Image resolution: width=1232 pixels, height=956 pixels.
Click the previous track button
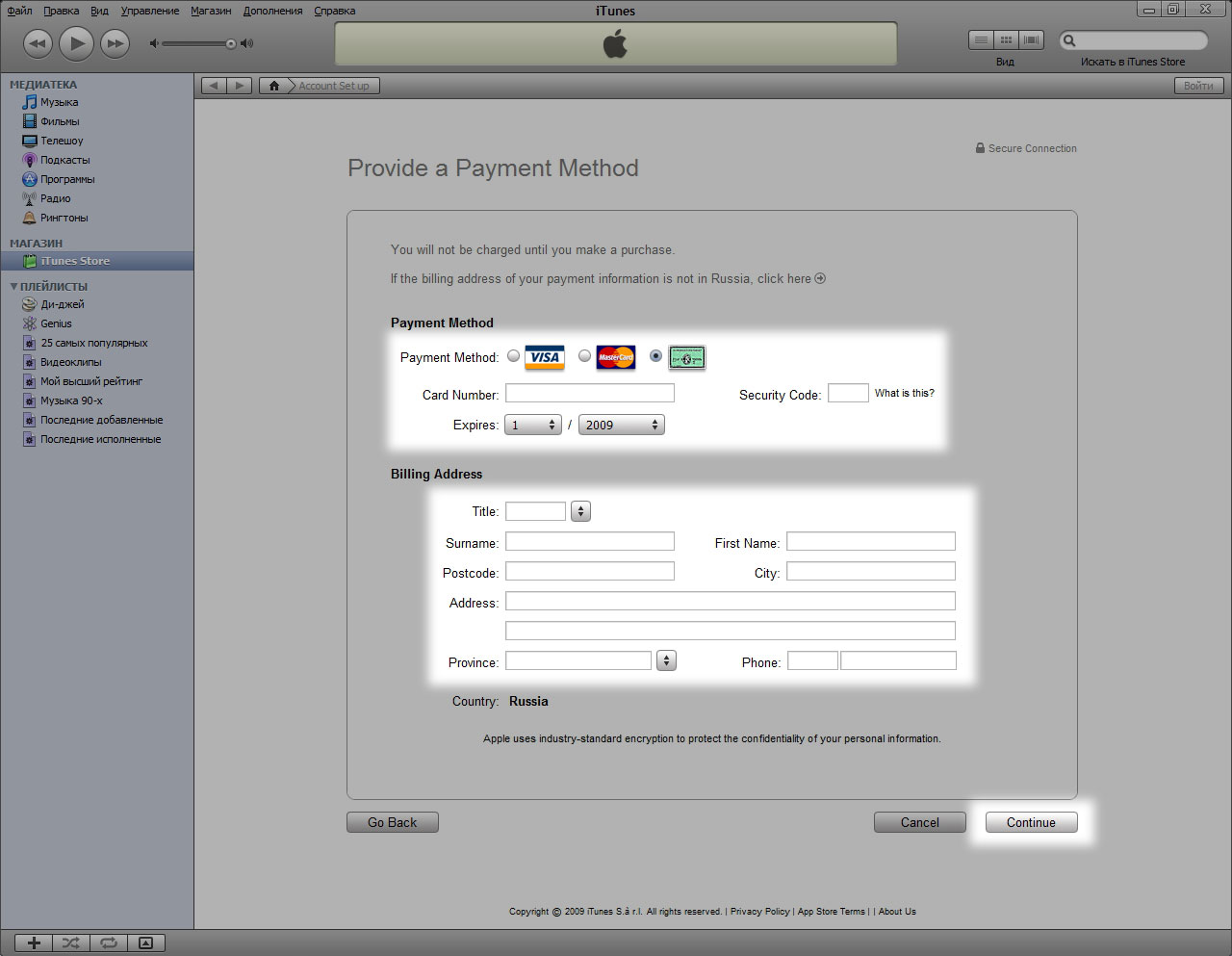pyautogui.click(x=38, y=43)
